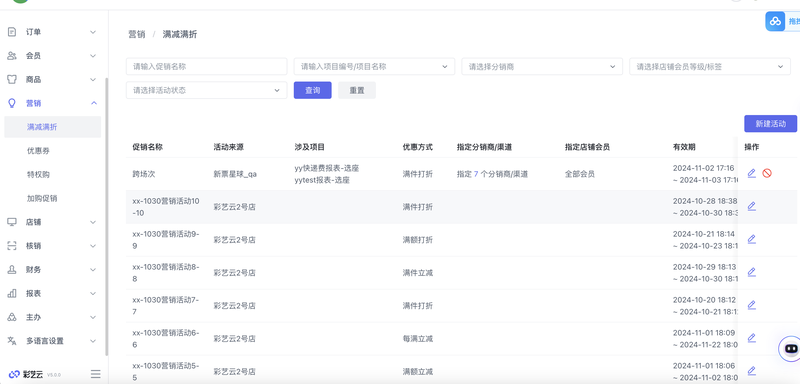Click the 店铺 monitor icon

pyautogui.click(x=12, y=222)
